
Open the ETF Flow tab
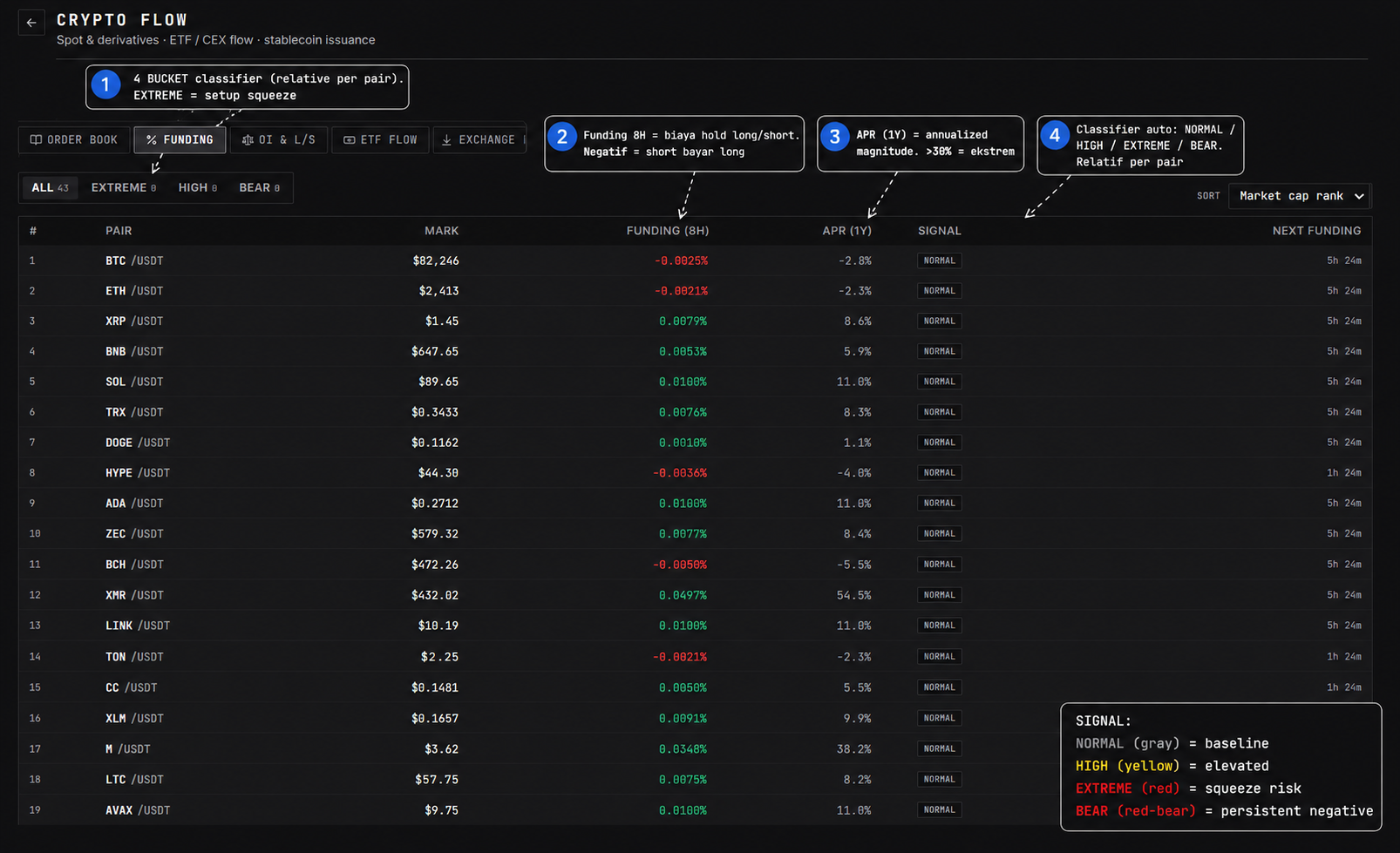(380, 139)
